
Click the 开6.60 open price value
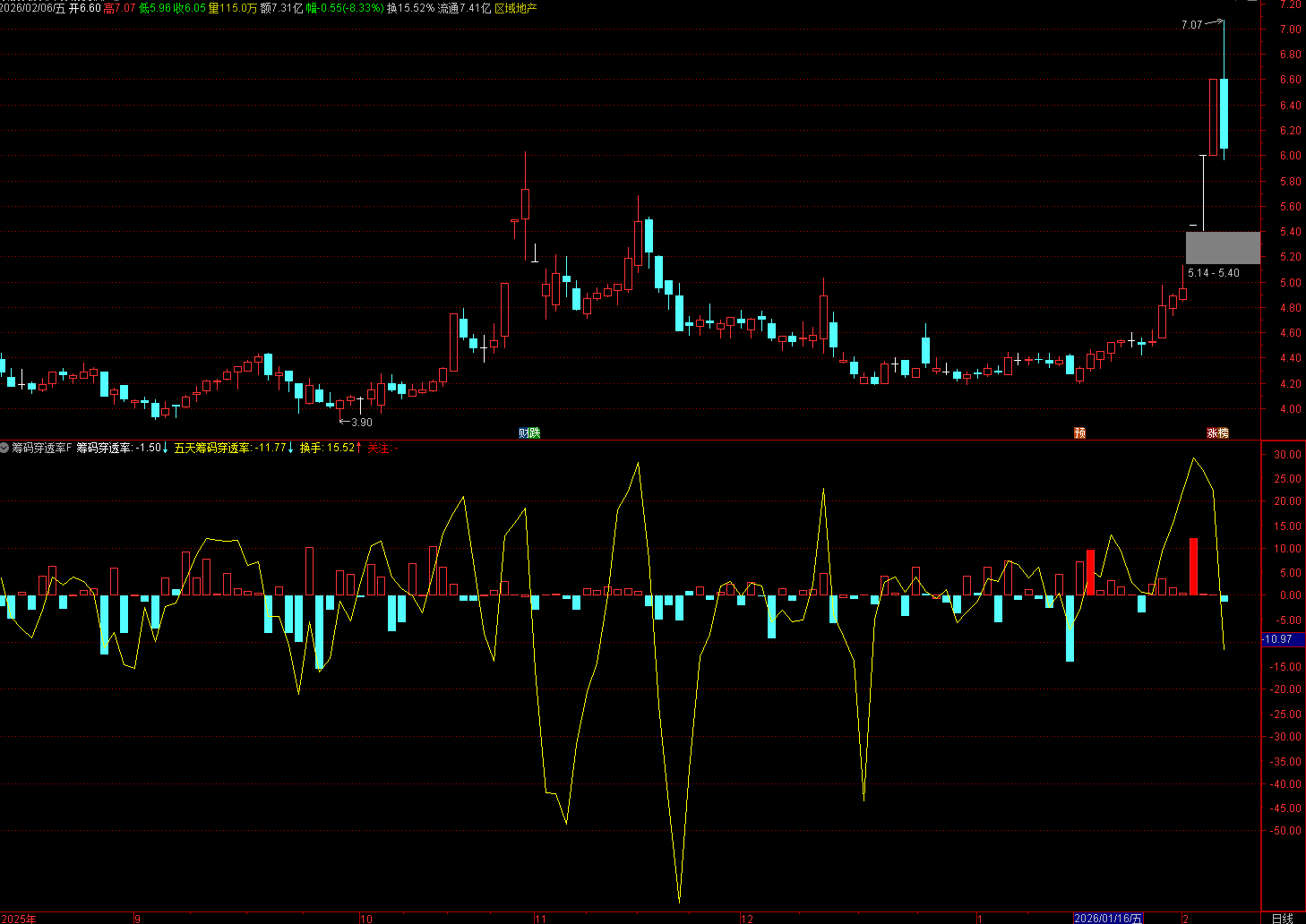[x=85, y=8]
